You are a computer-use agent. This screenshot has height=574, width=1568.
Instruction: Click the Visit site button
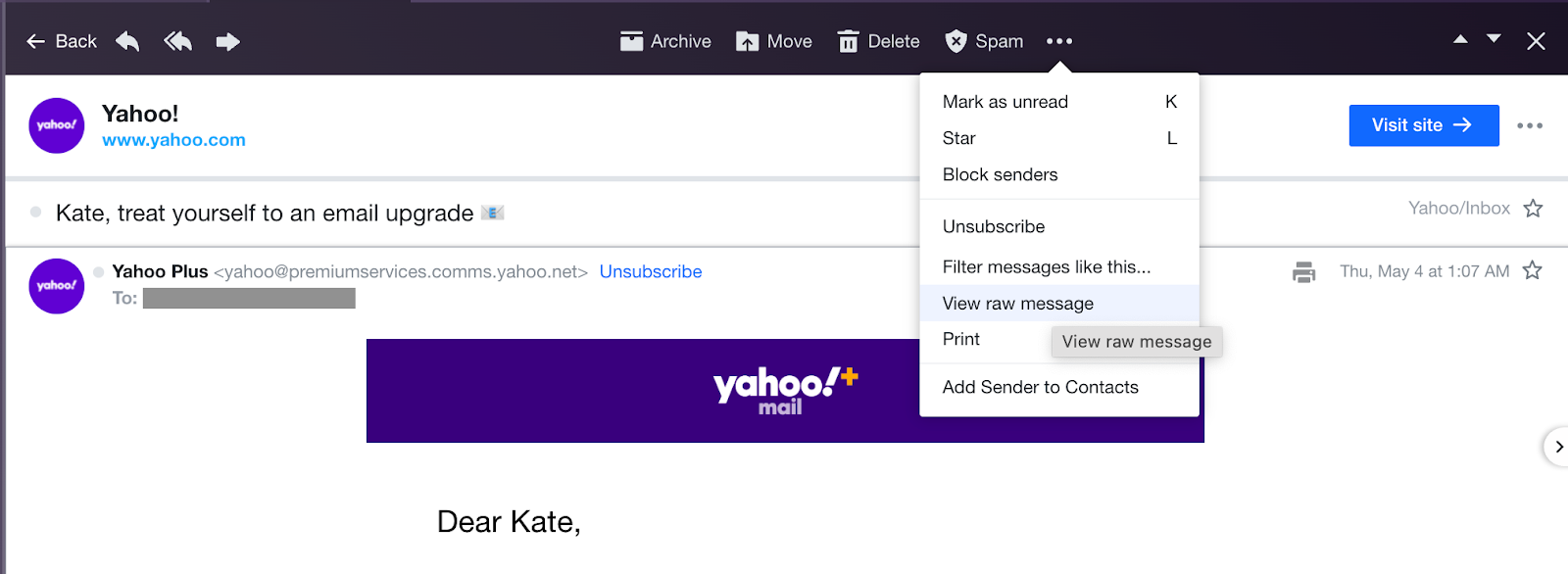[x=1424, y=125]
